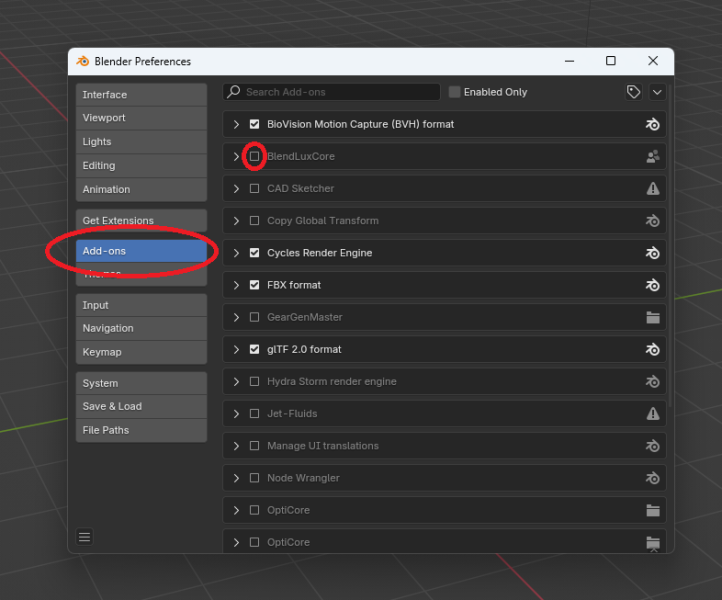This screenshot has width=722, height=600.
Task: Toggle the Enabled Only filter checkbox
Action: click(x=454, y=92)
